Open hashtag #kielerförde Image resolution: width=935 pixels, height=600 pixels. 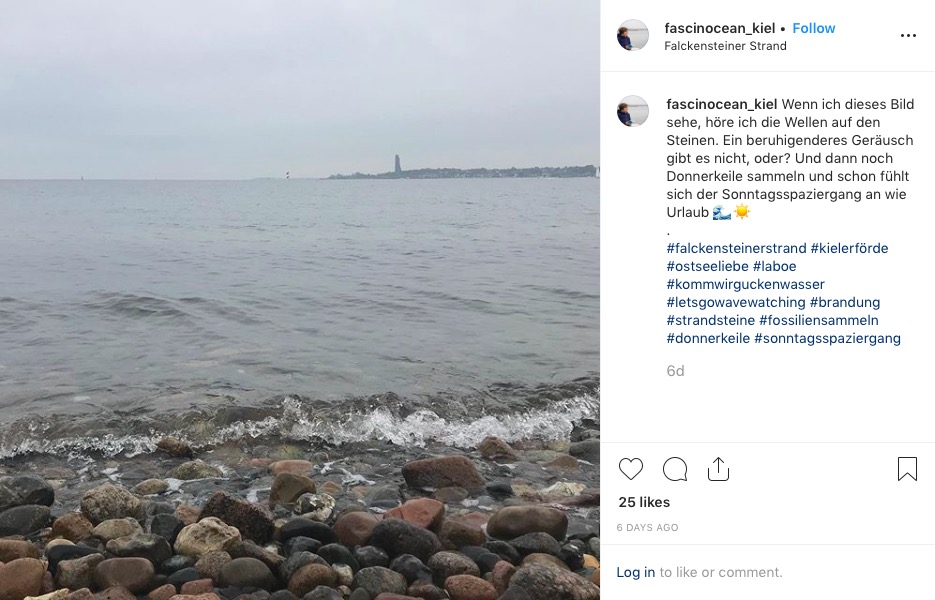coord(849,248)
